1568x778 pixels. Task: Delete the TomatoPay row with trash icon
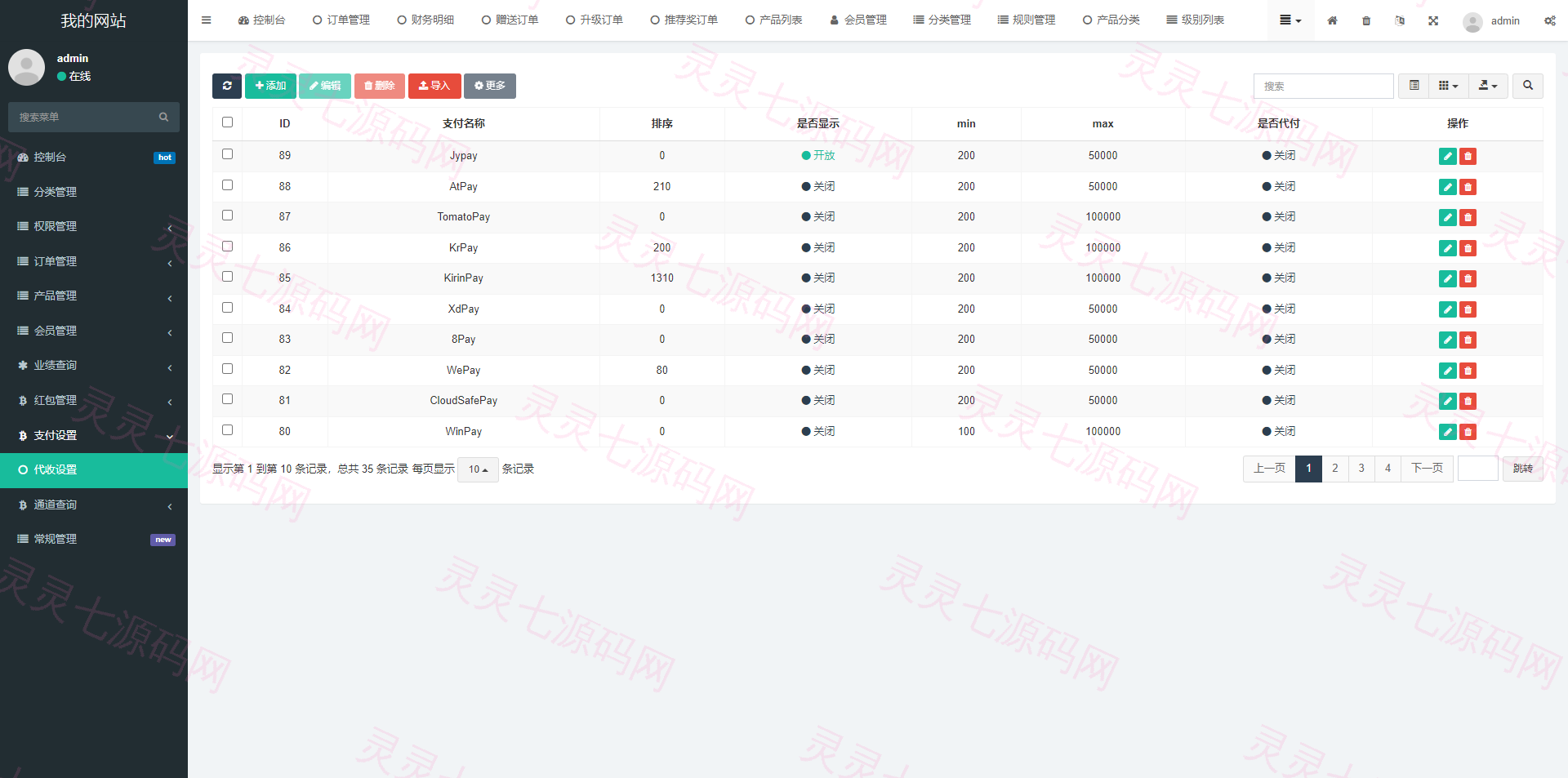click(1468, 217)
